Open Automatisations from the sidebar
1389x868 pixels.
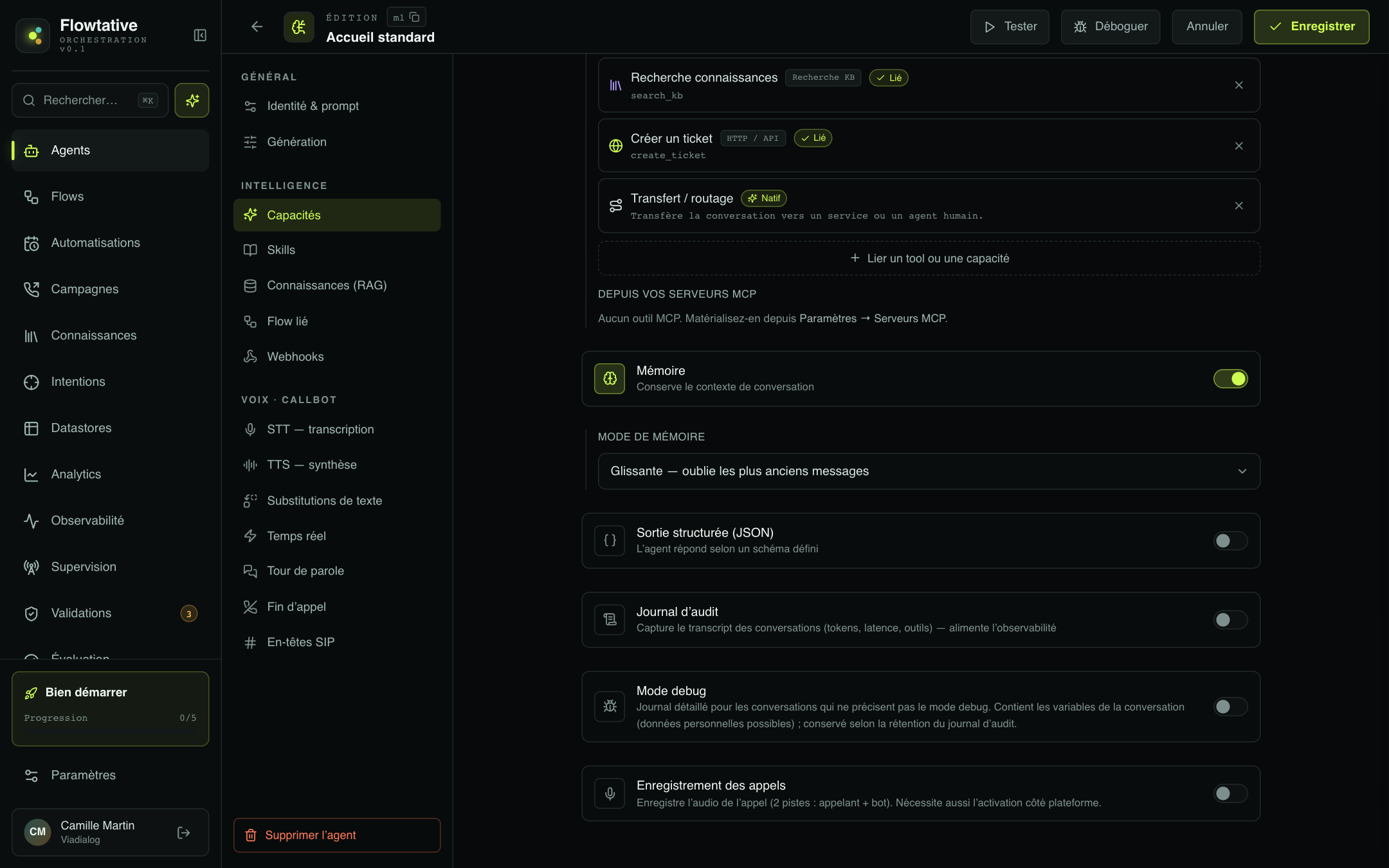[x=110, y=243]
